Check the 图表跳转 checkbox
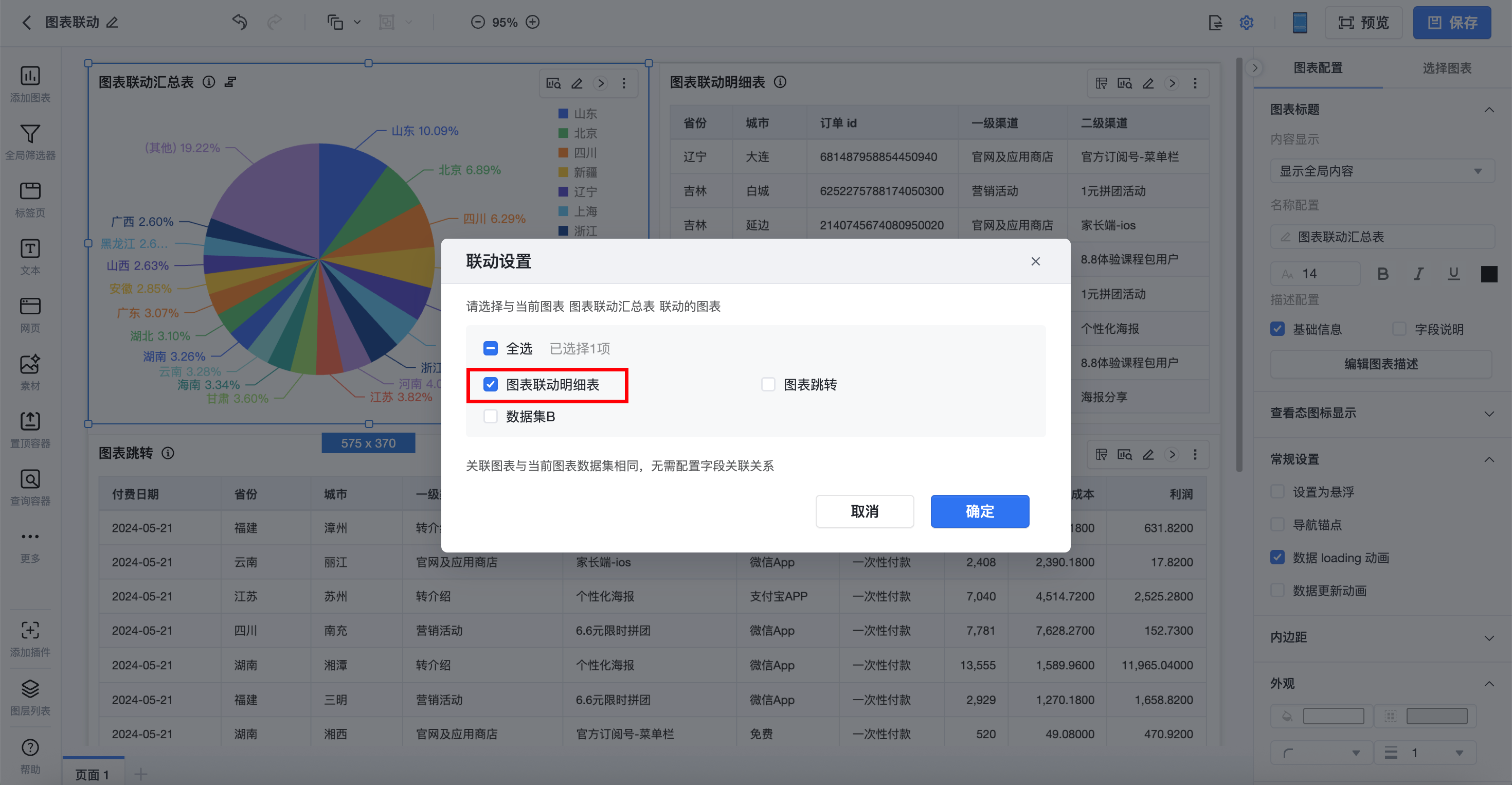This screenshot has height=785, width=1512. [768, 385]
